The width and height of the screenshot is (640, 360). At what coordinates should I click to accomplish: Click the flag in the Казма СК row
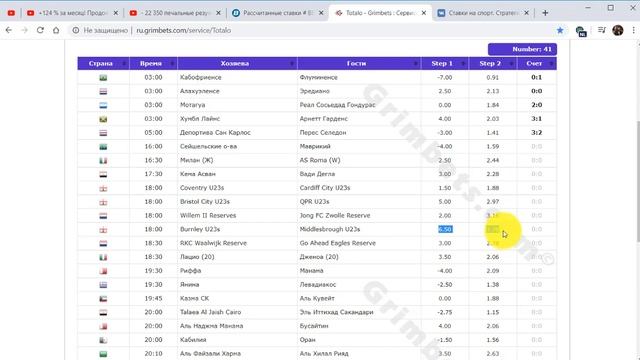(x=103, y=299)
